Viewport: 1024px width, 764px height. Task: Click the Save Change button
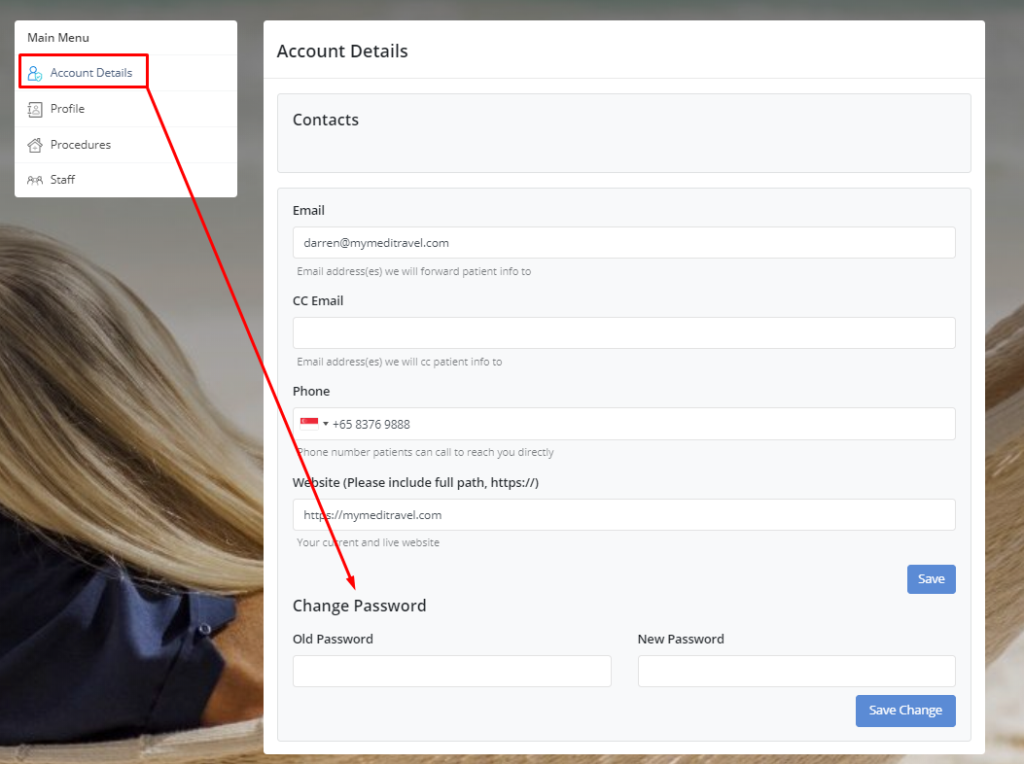[x=905, y=710]
